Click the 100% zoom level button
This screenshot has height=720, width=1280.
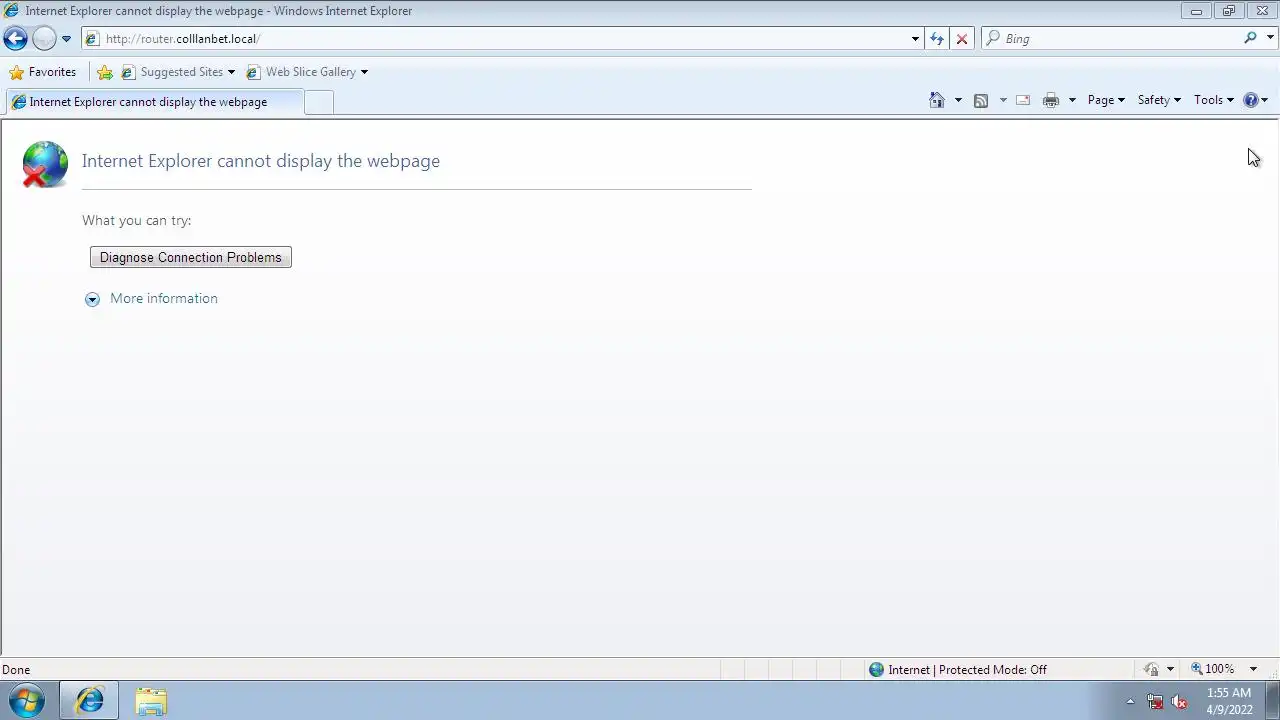click(1213, 669)
